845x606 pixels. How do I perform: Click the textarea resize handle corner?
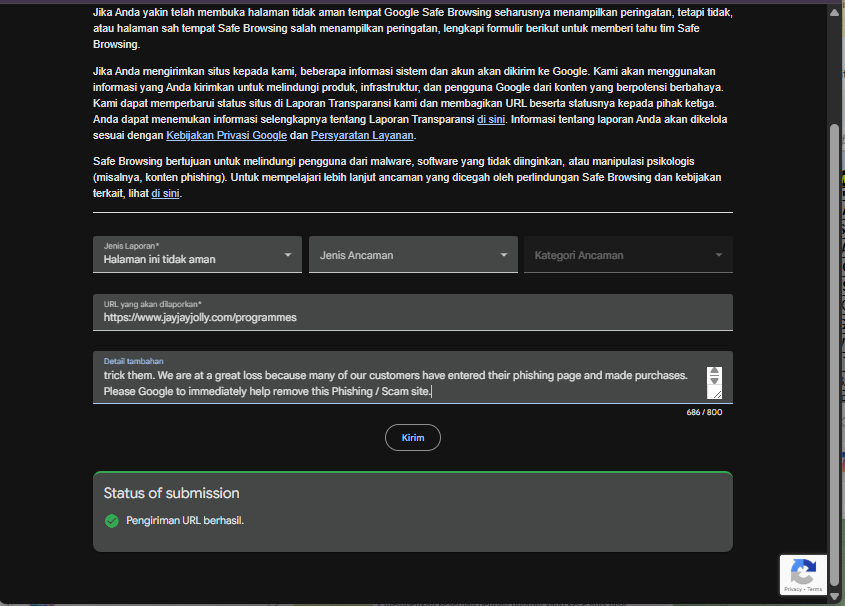click(717, 394)
